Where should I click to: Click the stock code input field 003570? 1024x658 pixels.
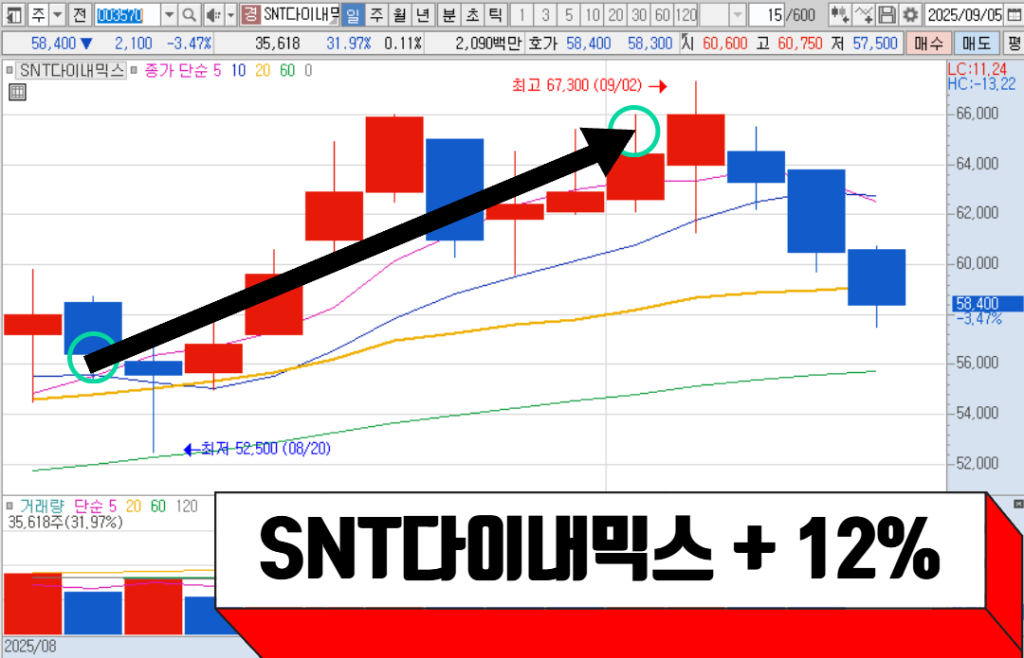[126, 15]
